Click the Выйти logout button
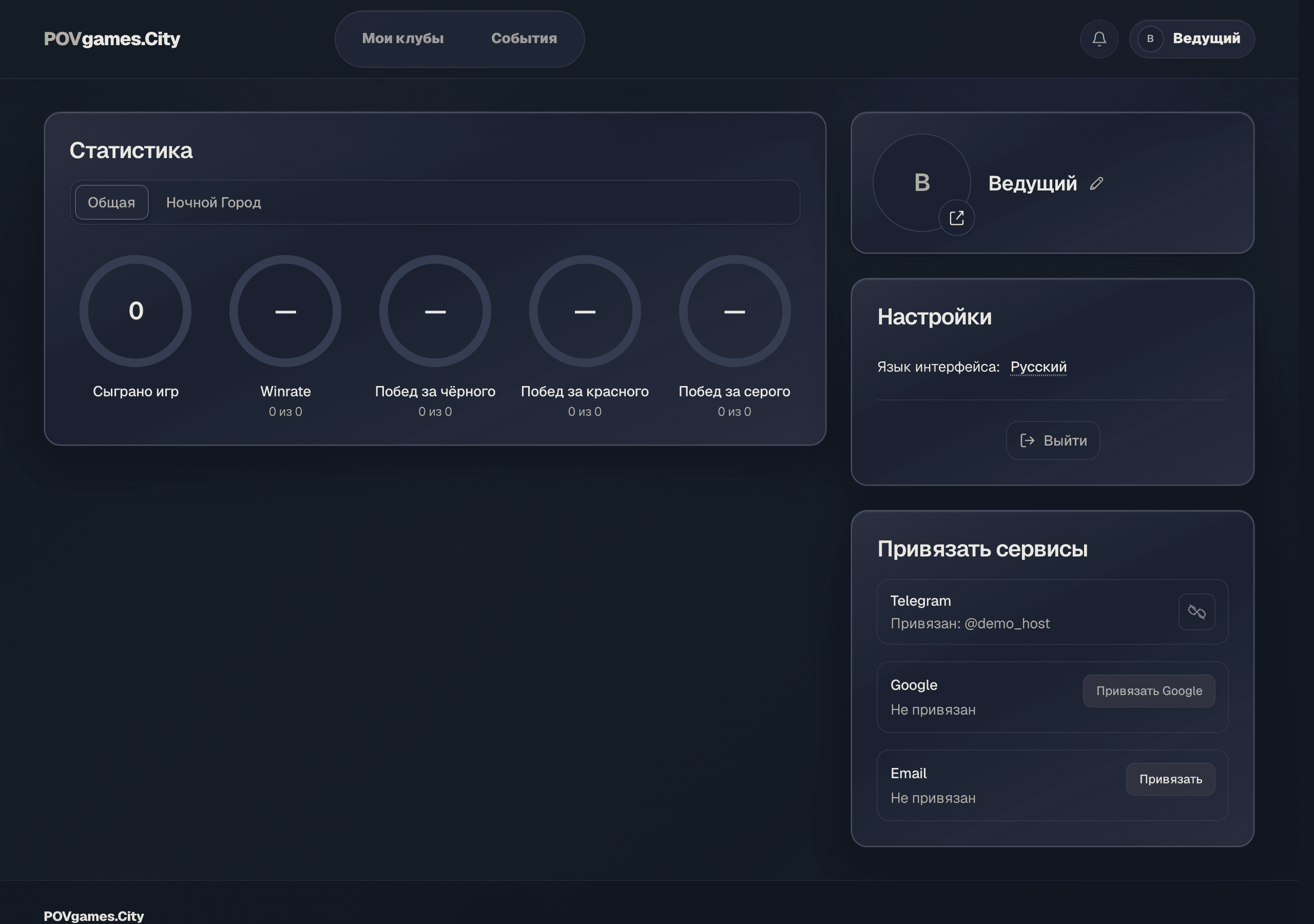 tap(1052, 440)
